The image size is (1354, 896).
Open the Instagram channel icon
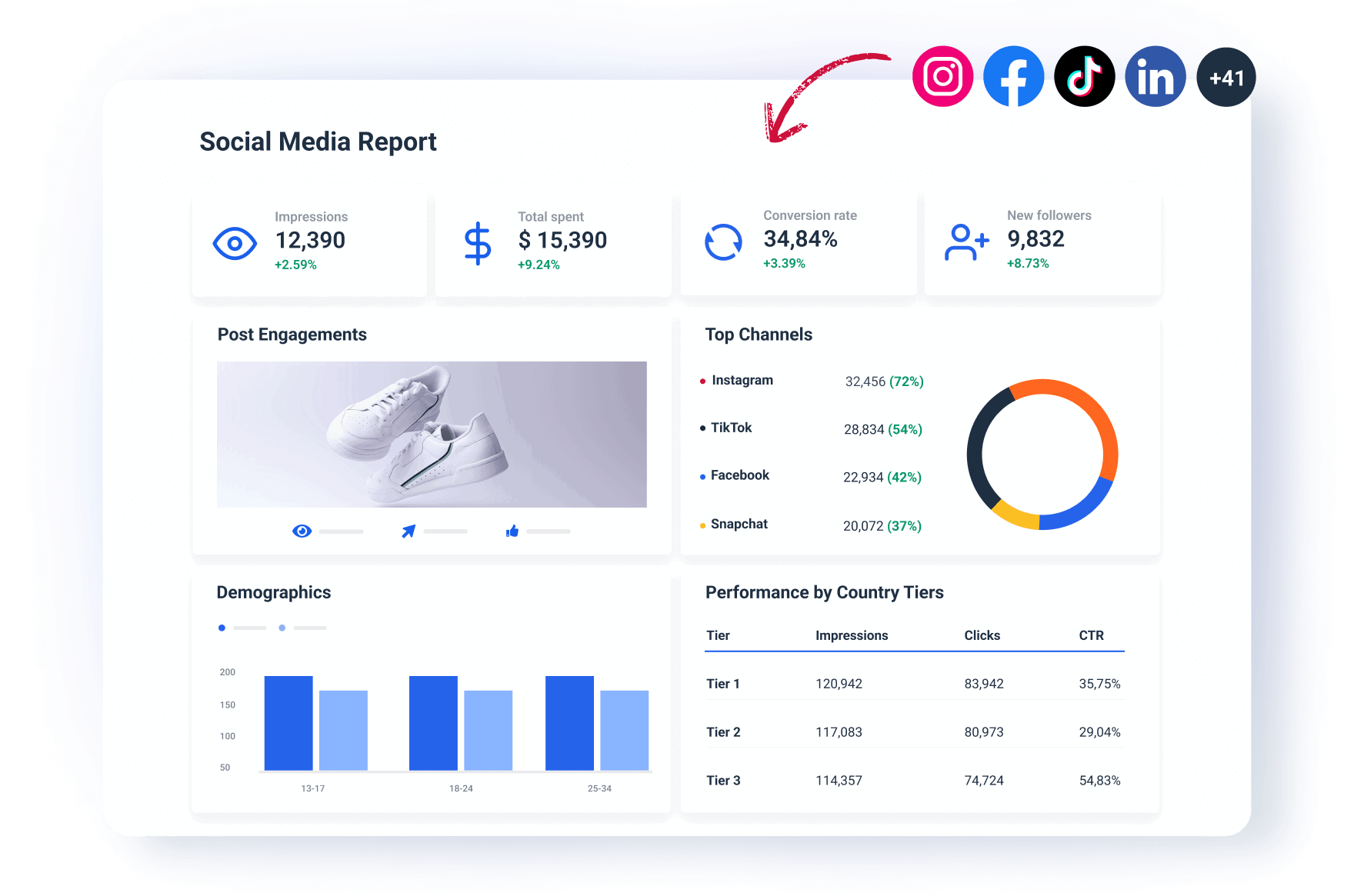(x=942, y=75)
